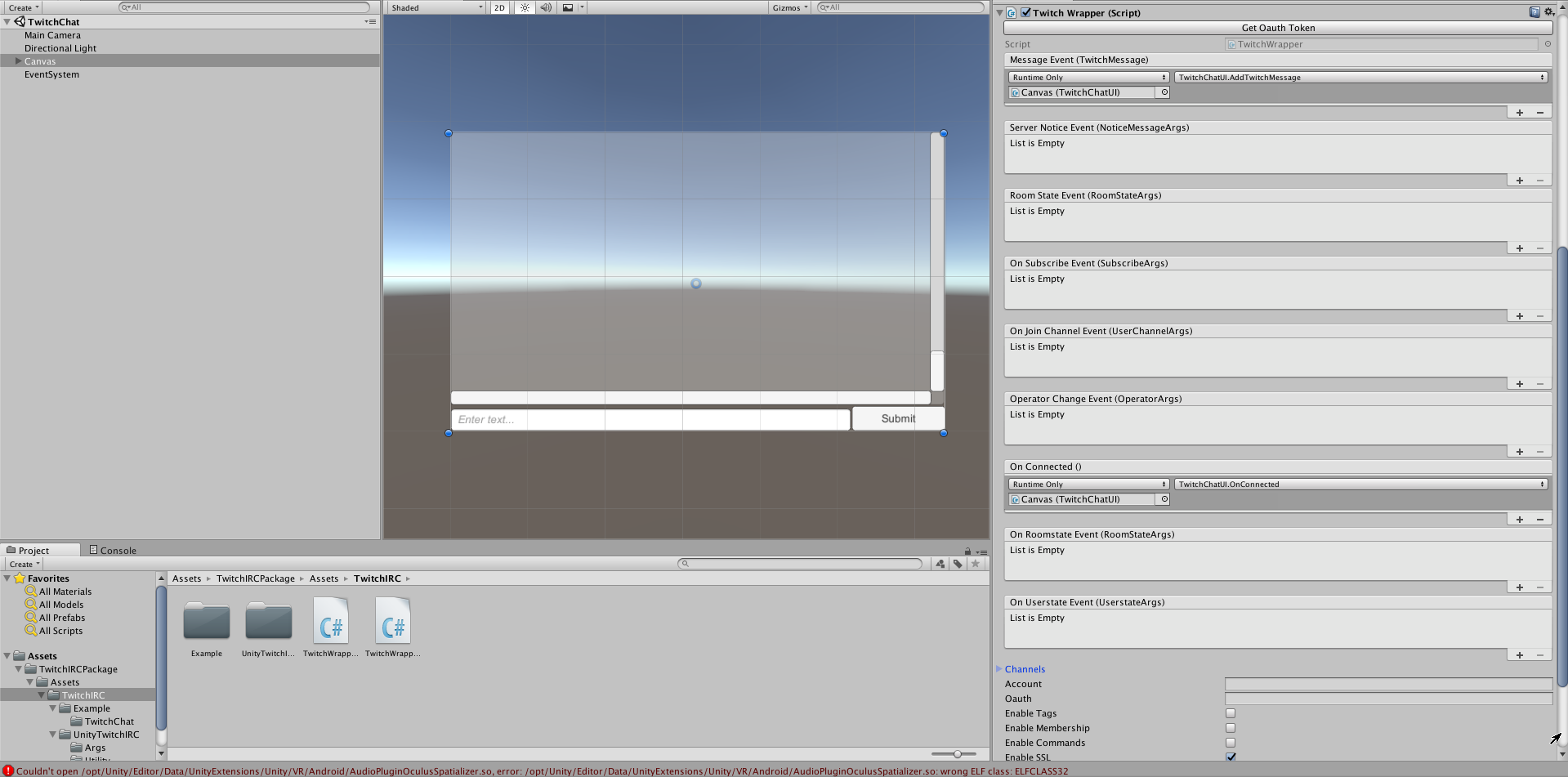Open On Connected Runtime Only dropdown
1568x777 pixels.
[x=1089, y=485]
